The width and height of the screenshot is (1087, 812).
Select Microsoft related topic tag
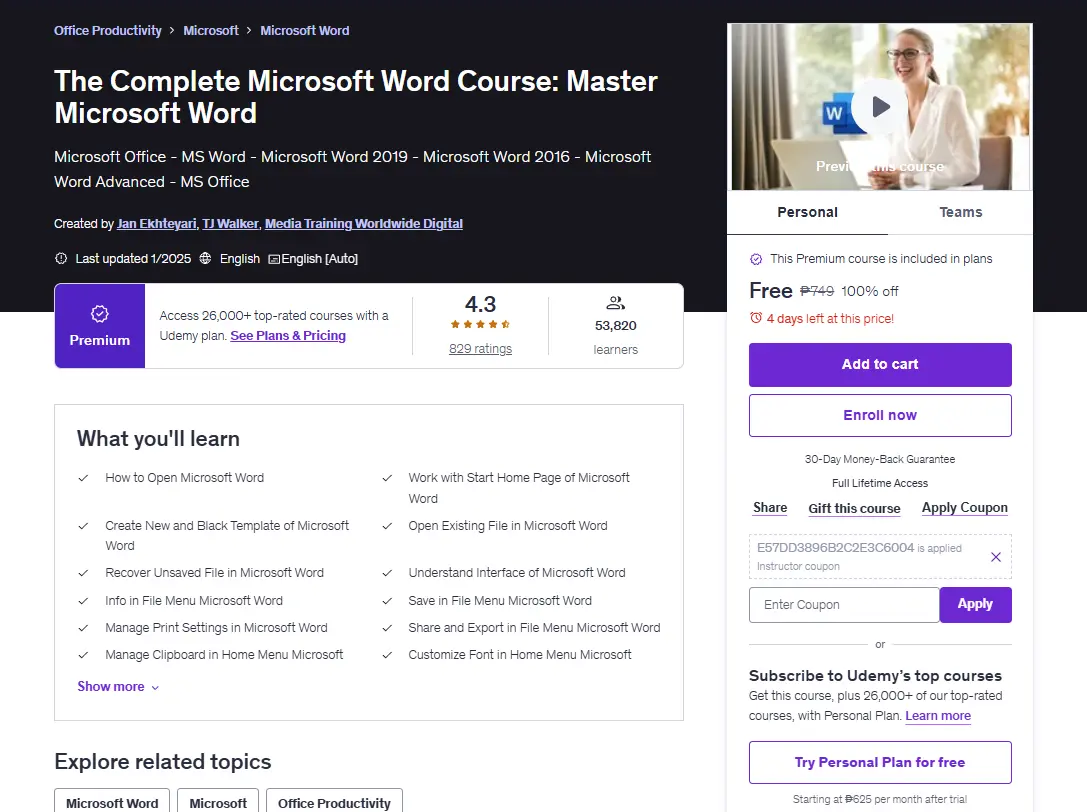pos(218,802)
